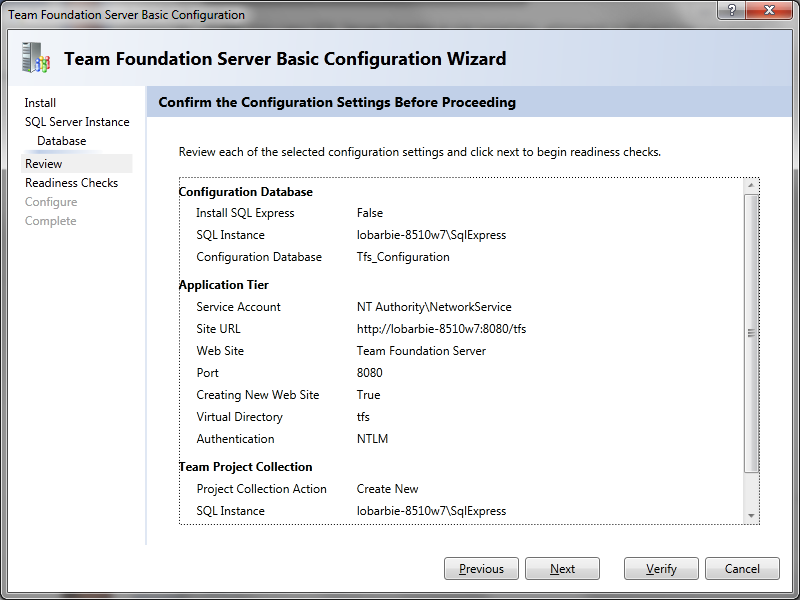The width and height of the screenshot is (800, 600).
Task: Select the Application Tier section heading
Action: (x=224, y=285)
